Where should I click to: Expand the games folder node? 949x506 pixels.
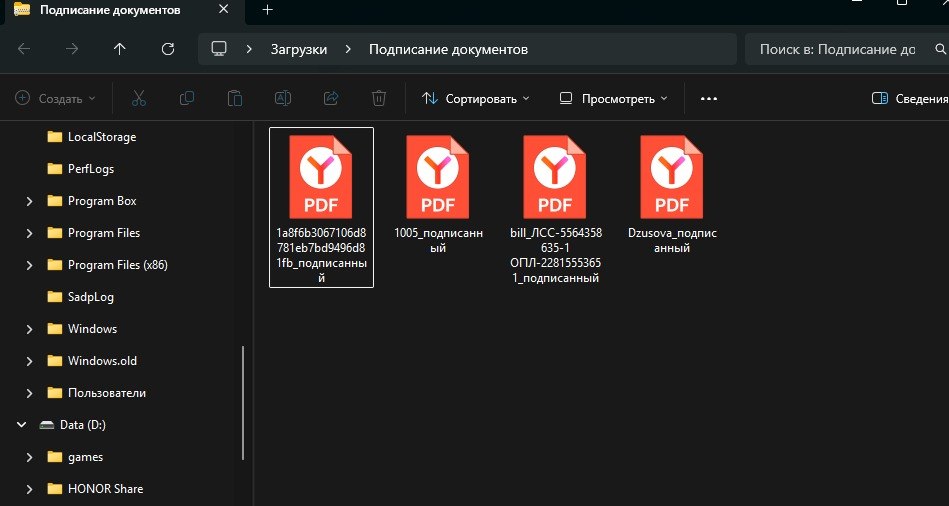tap(28, 457)
